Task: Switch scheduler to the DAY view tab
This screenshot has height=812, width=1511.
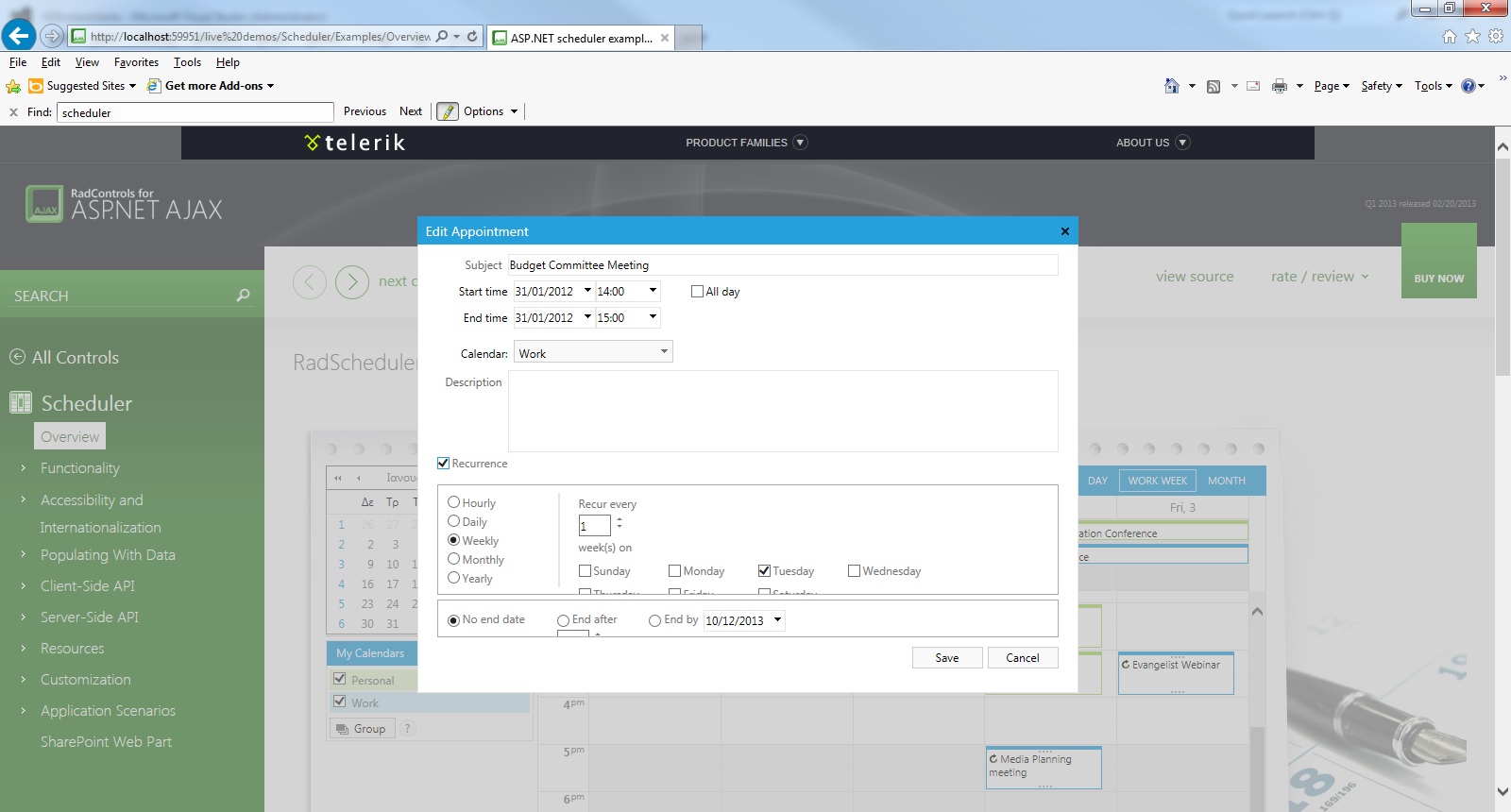Action: [1097, 481]
